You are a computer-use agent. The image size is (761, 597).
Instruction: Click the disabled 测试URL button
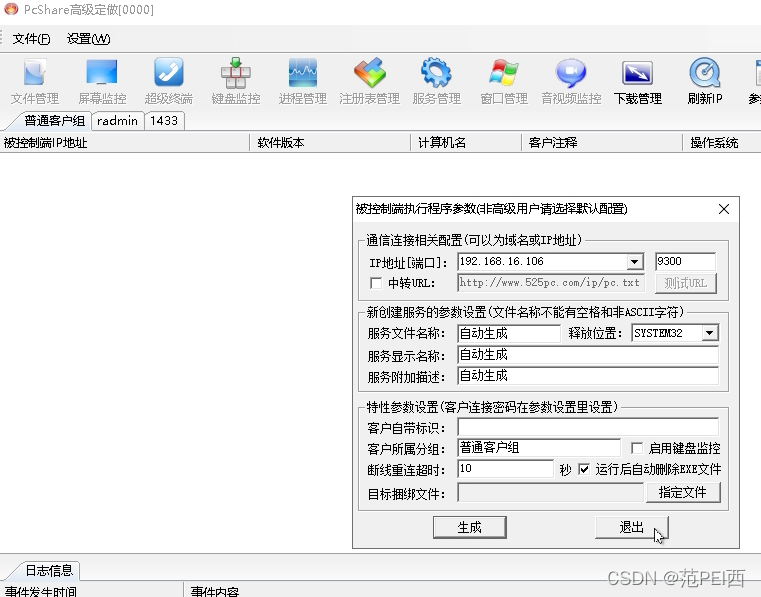tap(686, 283)
